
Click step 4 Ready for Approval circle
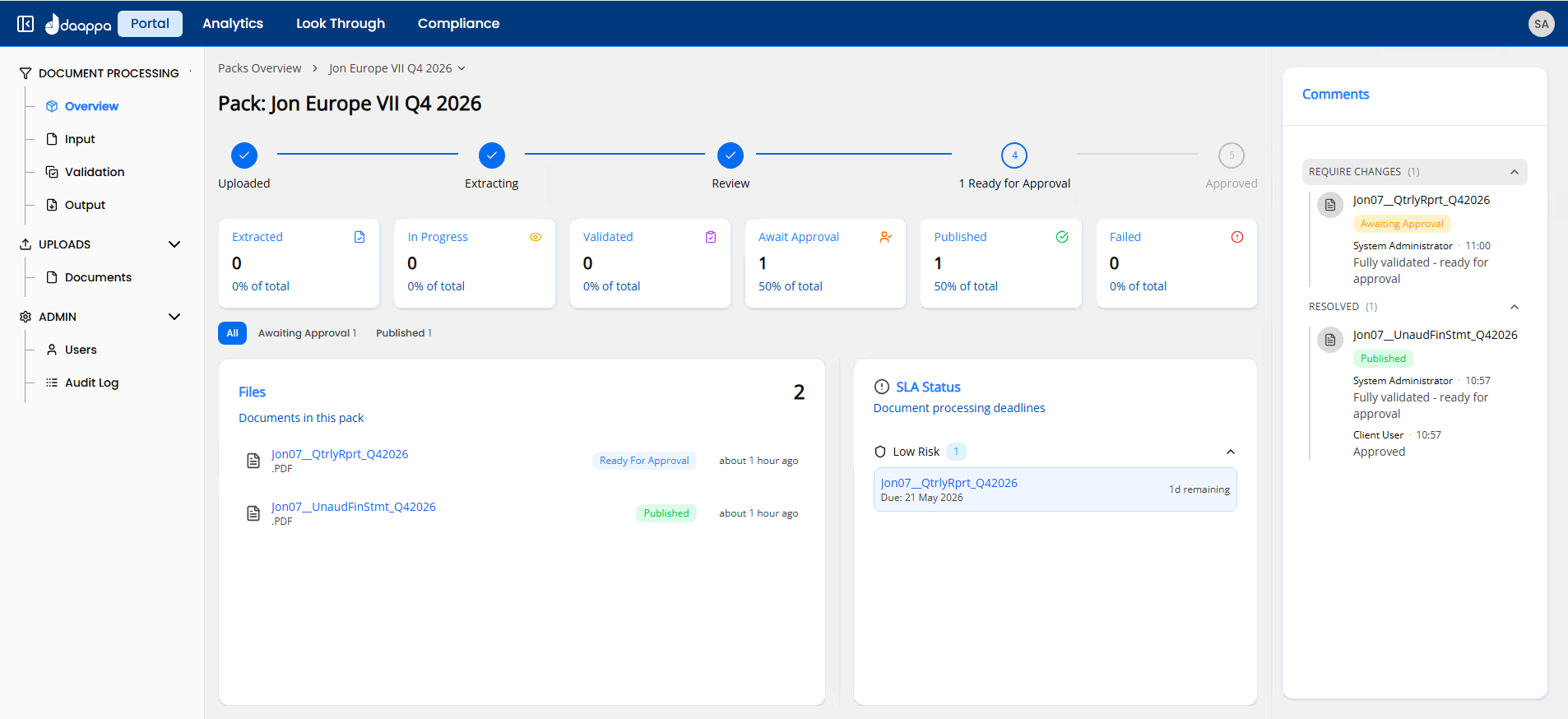coord(1014,155)
